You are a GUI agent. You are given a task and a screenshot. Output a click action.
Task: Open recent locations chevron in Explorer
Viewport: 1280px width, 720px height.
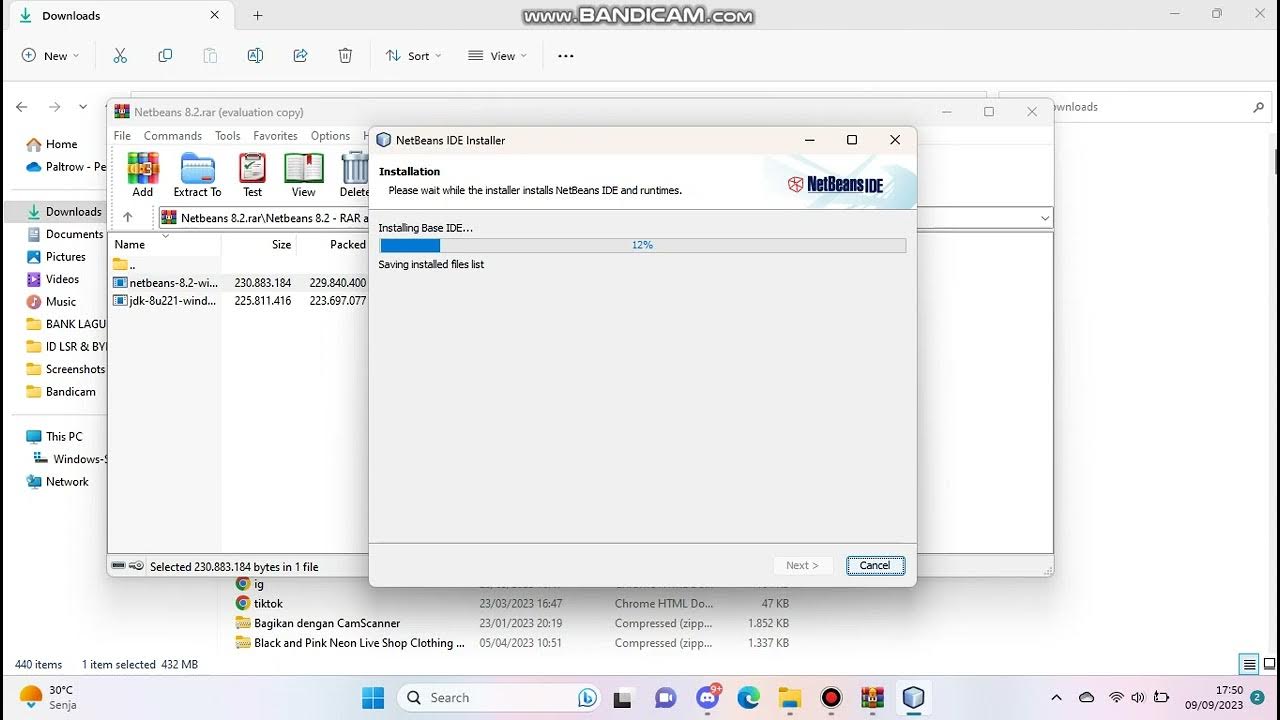point(83,107)
